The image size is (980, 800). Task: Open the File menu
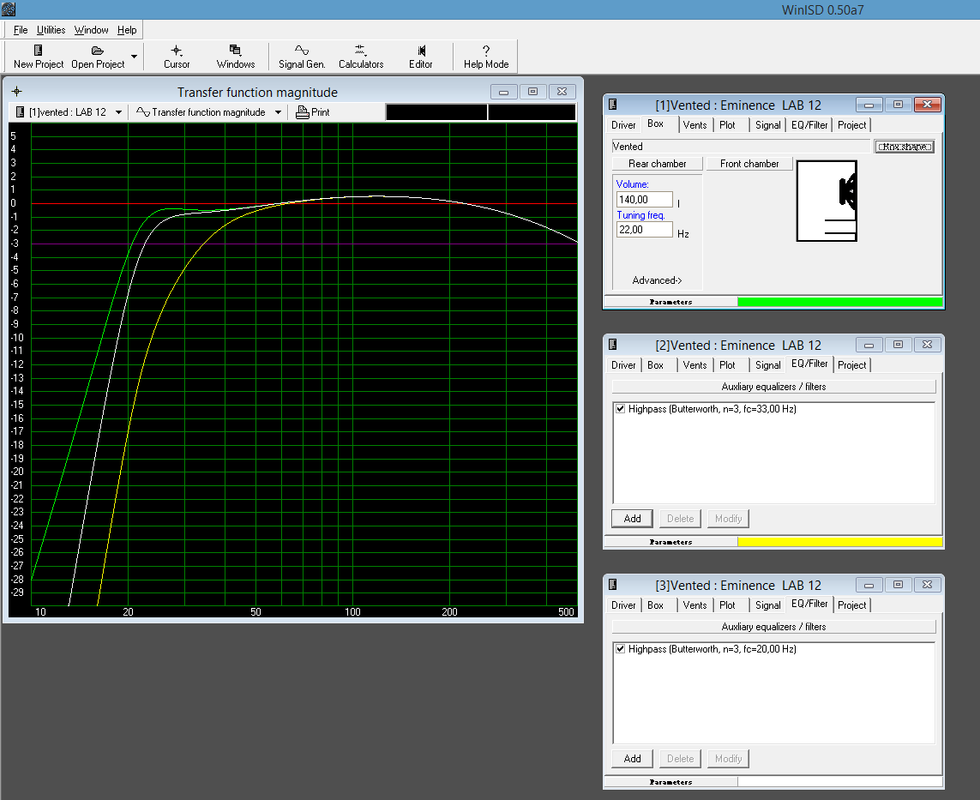(x=21, y=30)
